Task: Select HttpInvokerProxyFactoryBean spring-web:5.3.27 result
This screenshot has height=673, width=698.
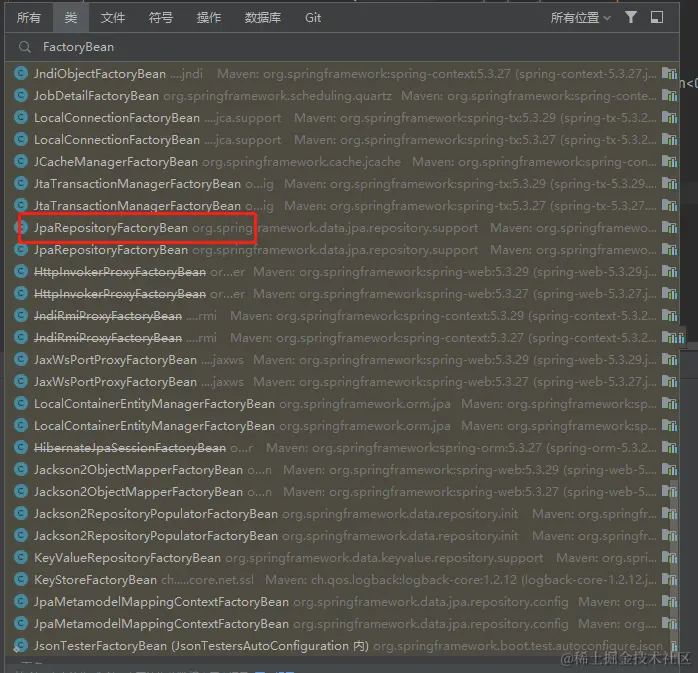Action: (342, 294)
